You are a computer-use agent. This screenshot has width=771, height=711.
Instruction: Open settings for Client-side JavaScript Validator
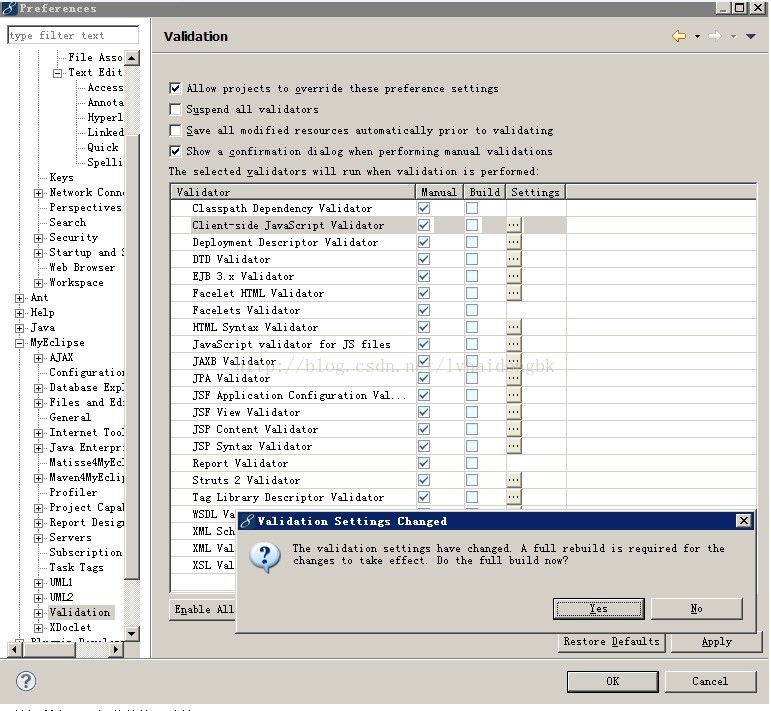pyautogui.click(x=513, y=225)
